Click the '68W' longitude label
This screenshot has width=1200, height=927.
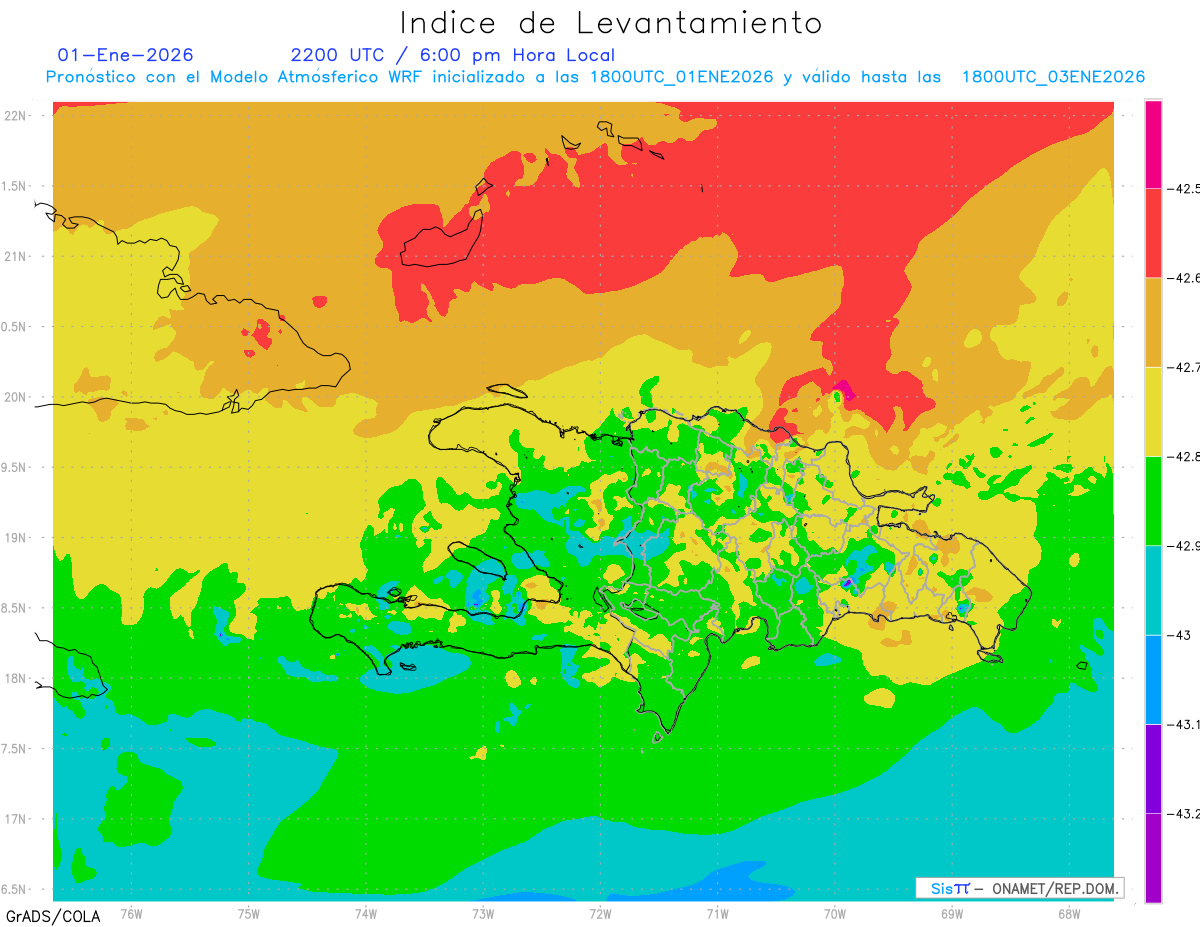point(1068,913)
